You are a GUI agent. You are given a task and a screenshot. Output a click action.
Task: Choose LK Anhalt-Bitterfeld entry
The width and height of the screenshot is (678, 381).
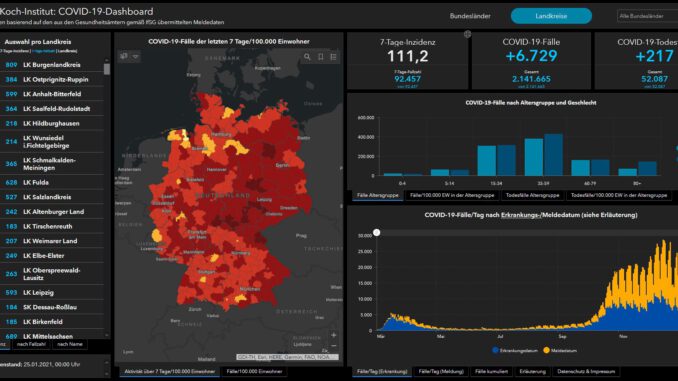click(x=52, y=94)
